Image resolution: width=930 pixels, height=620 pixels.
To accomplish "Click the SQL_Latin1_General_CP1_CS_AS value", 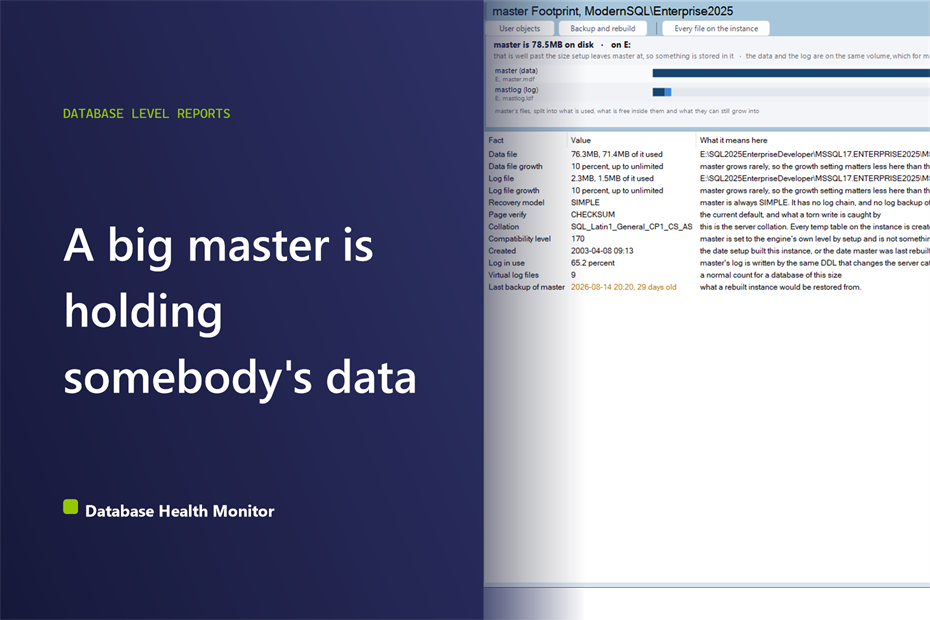I will tap(632, 227).
